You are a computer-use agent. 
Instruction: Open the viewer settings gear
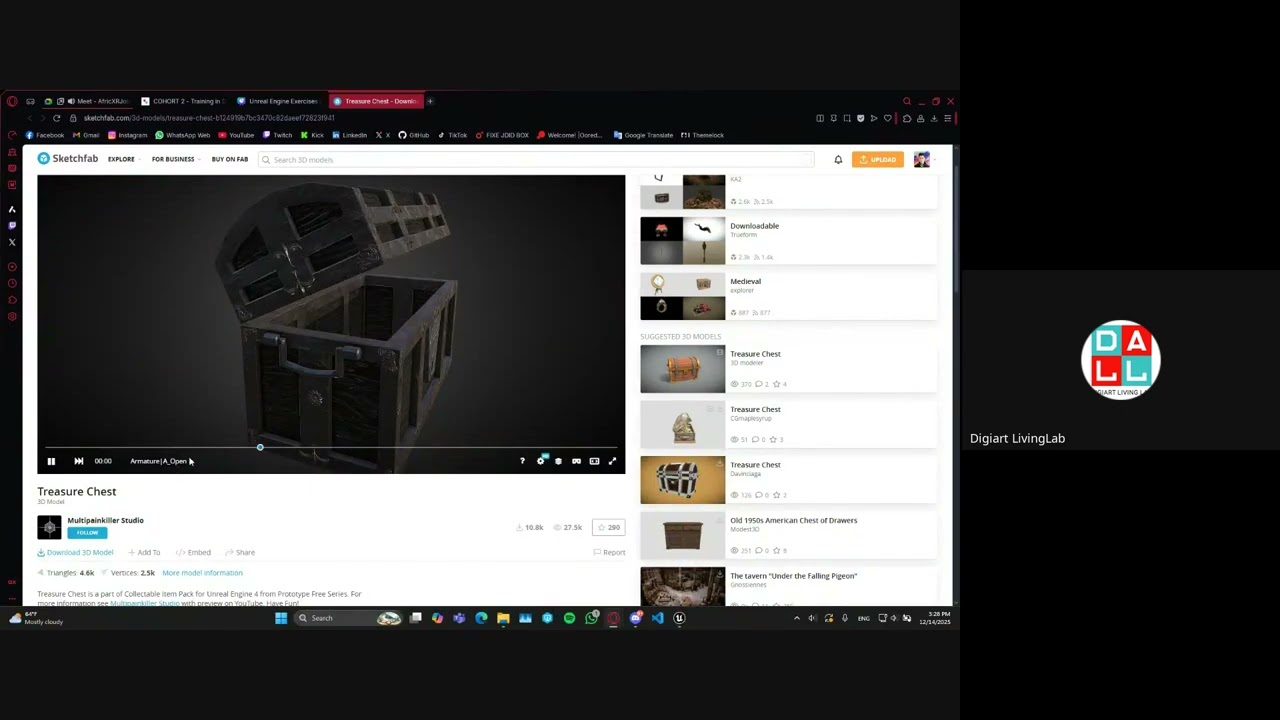click(x=541, y=461)
